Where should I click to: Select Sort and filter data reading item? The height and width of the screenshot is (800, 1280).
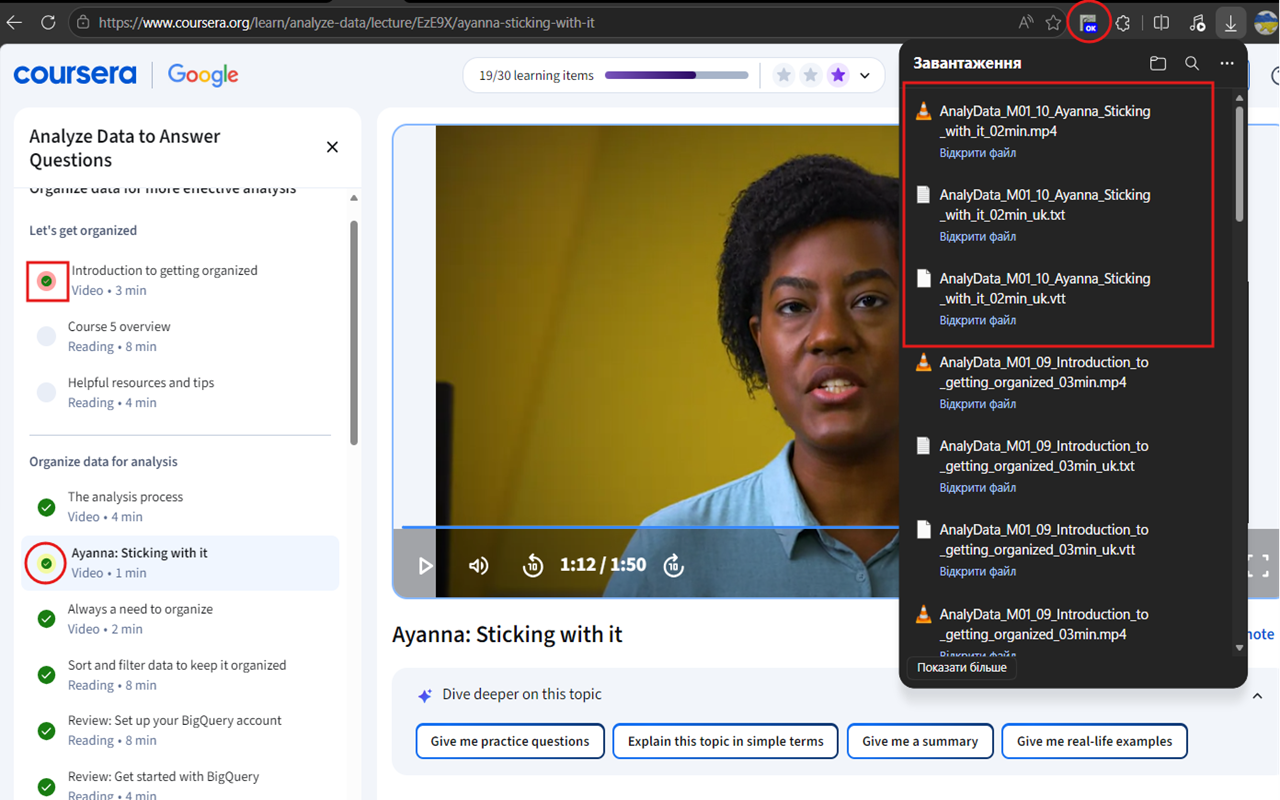point(180,675)
